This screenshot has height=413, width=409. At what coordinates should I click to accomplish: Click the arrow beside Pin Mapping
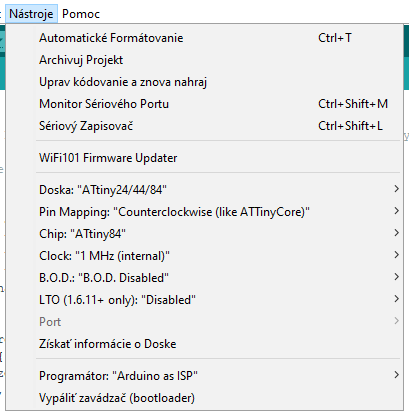396,211
